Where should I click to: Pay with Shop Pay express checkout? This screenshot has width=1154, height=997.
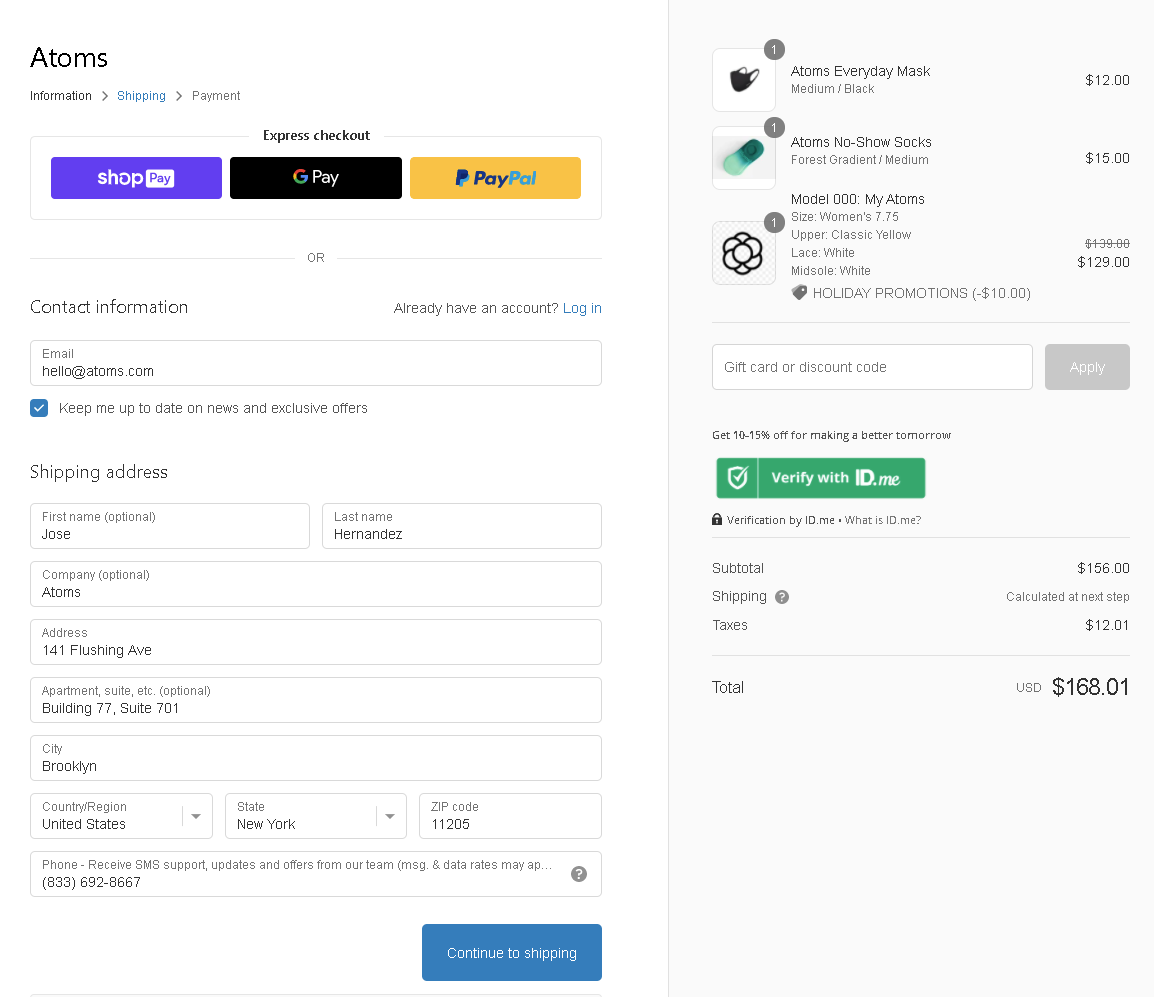[136, 178]
